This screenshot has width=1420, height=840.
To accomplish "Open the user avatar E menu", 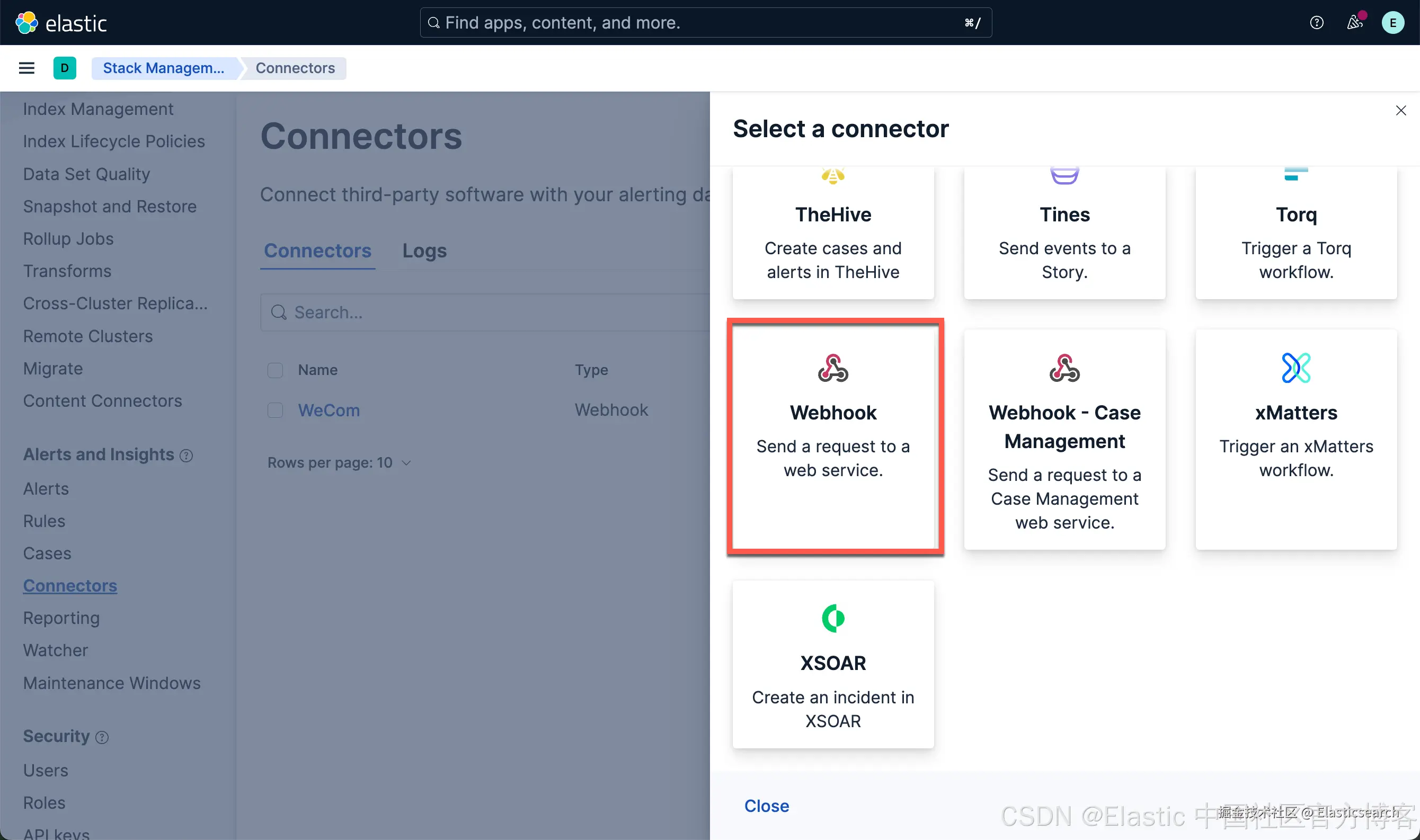I will pos(1393,23).
